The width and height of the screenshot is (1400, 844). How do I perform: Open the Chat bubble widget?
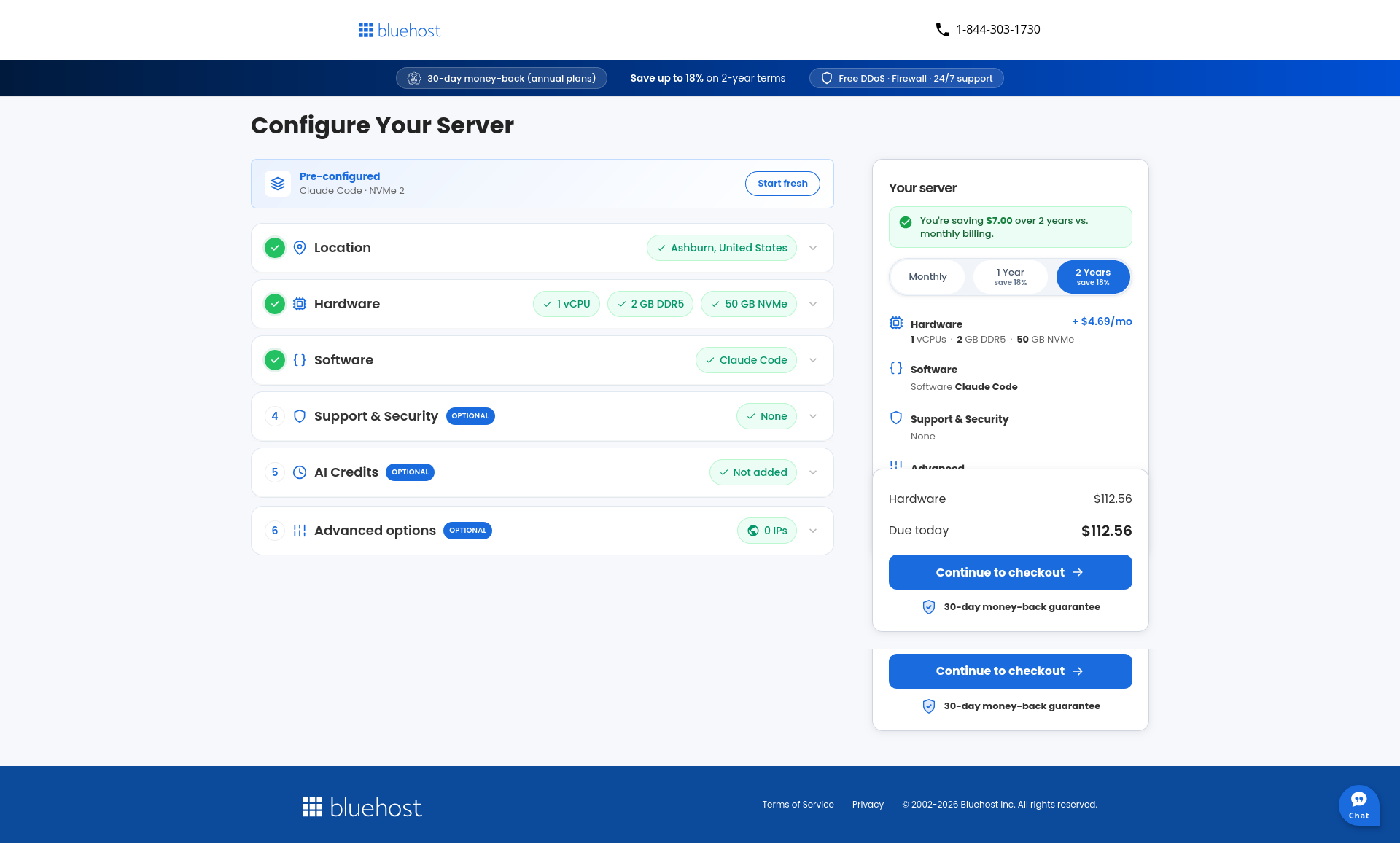click(x=1358, y=805)
